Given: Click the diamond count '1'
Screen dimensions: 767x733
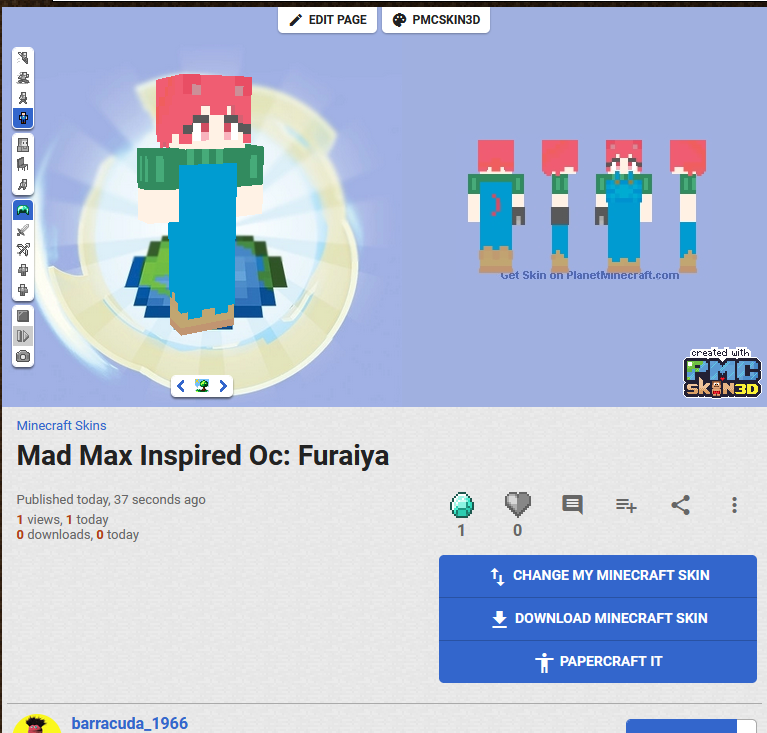Looking at the screenshot, I should [461, 530].
